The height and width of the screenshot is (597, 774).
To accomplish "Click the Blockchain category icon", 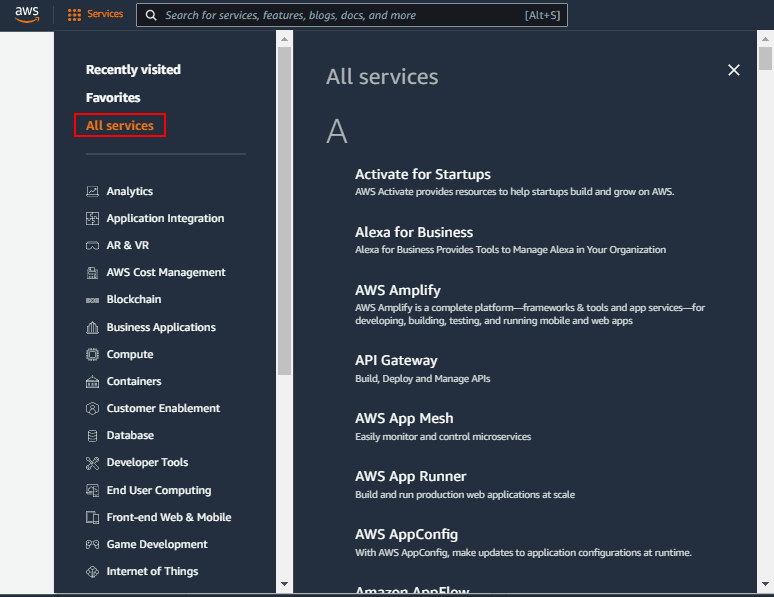I will (92, 300).
